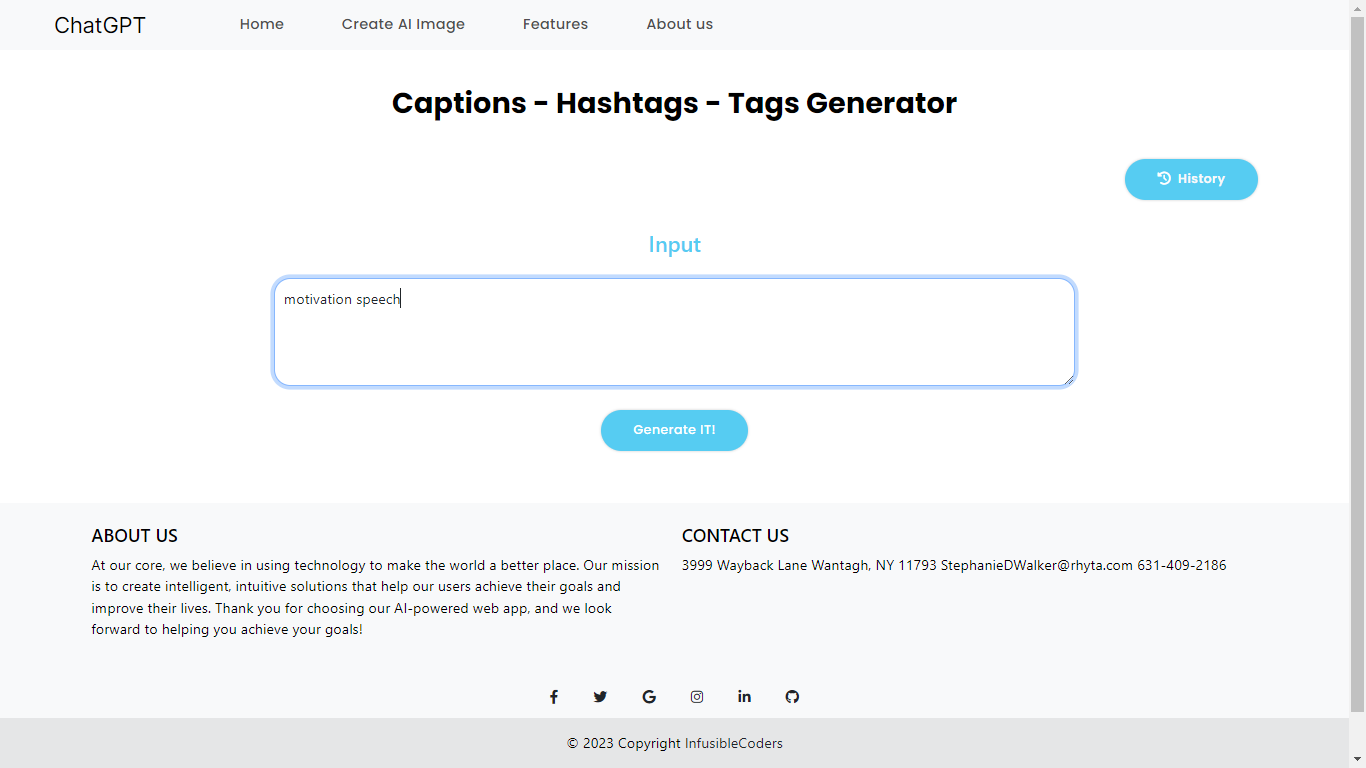Visit the GitHub page via footer icon
Screen dimensions: 1366x768
(x=792, y=696)
